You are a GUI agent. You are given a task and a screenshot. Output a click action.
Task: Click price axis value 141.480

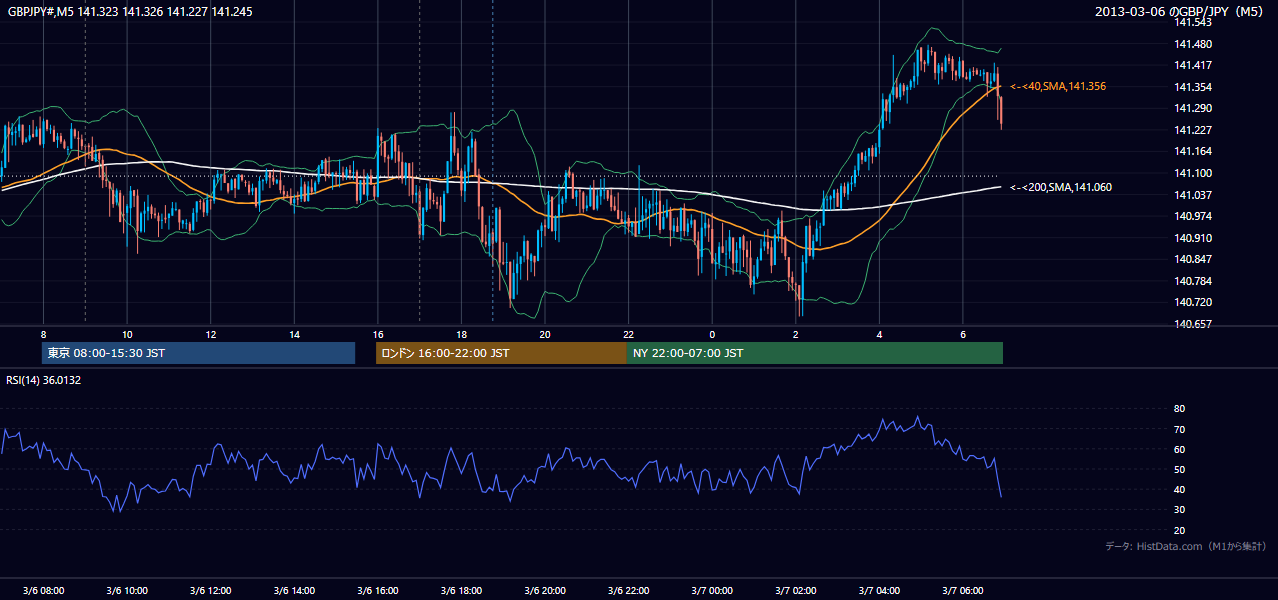pos(1193,44)
